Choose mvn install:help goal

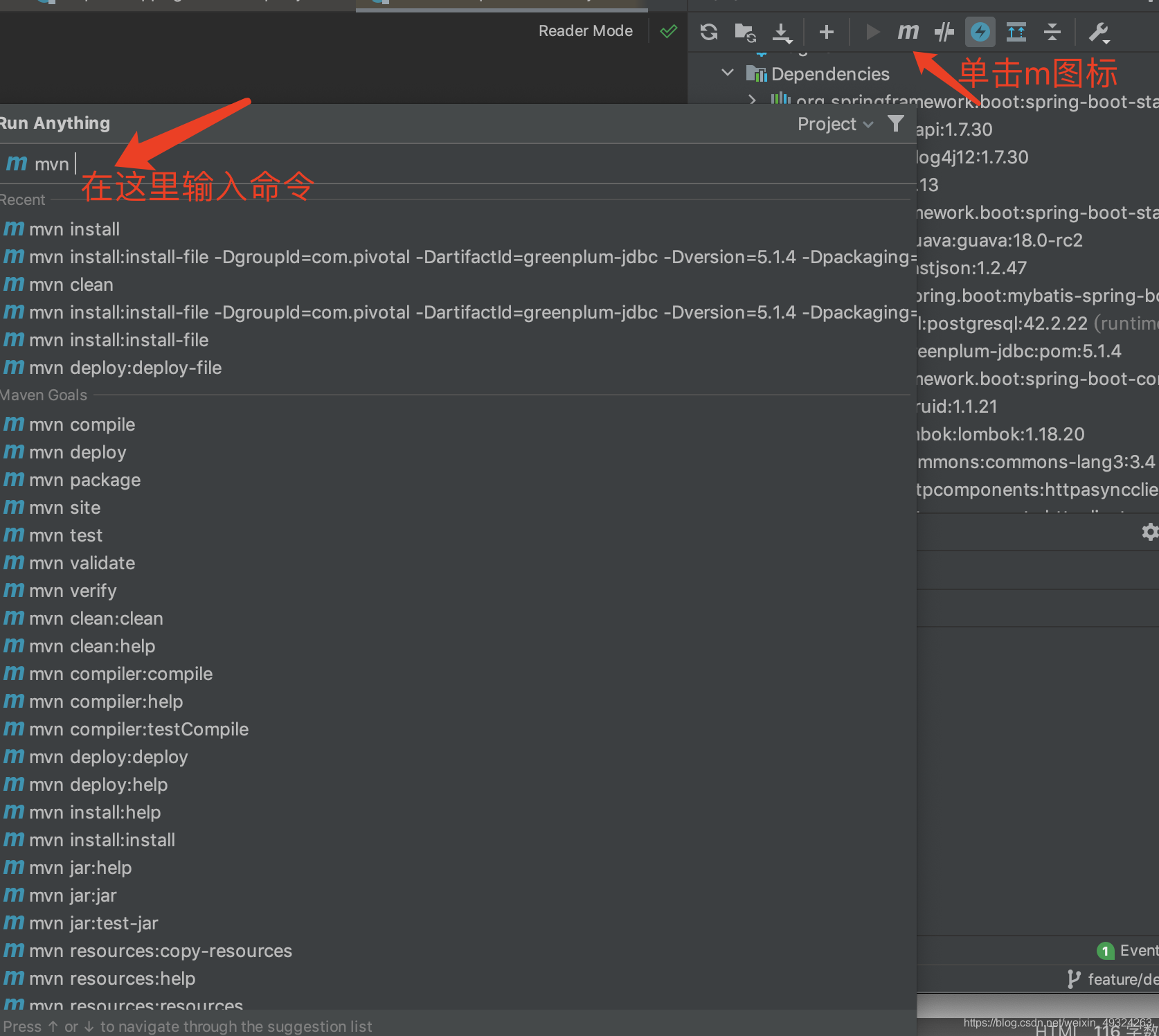[457, 812]
